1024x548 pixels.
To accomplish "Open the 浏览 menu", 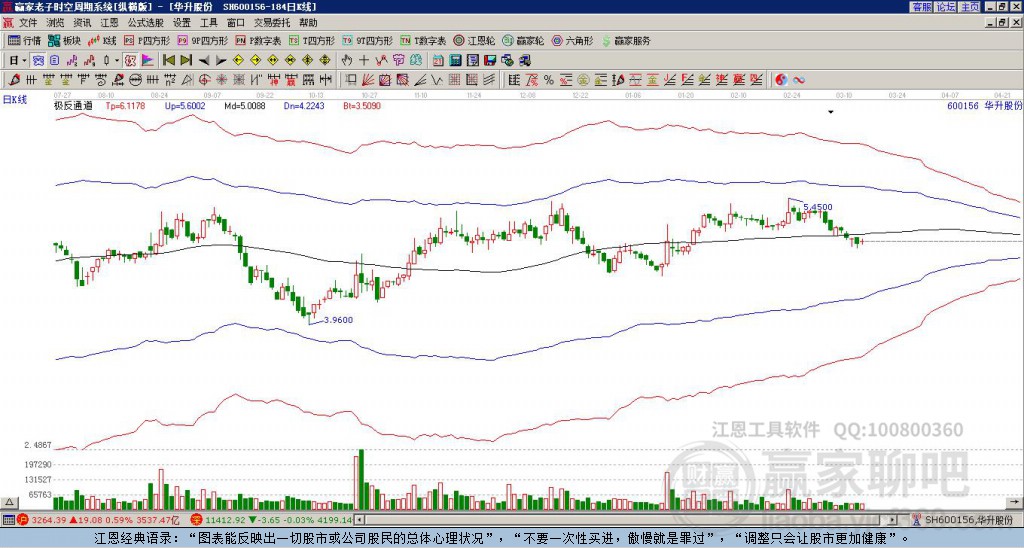I will (55, 23).
